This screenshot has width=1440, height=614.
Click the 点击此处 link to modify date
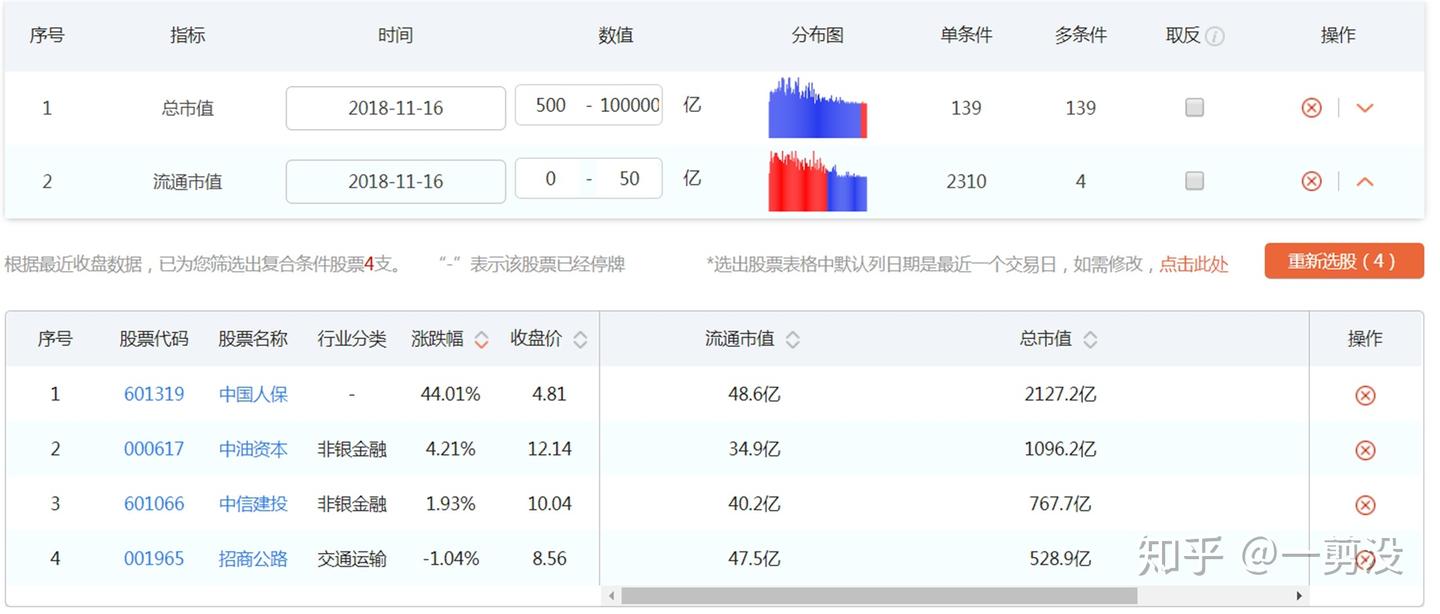point(1193,264)
